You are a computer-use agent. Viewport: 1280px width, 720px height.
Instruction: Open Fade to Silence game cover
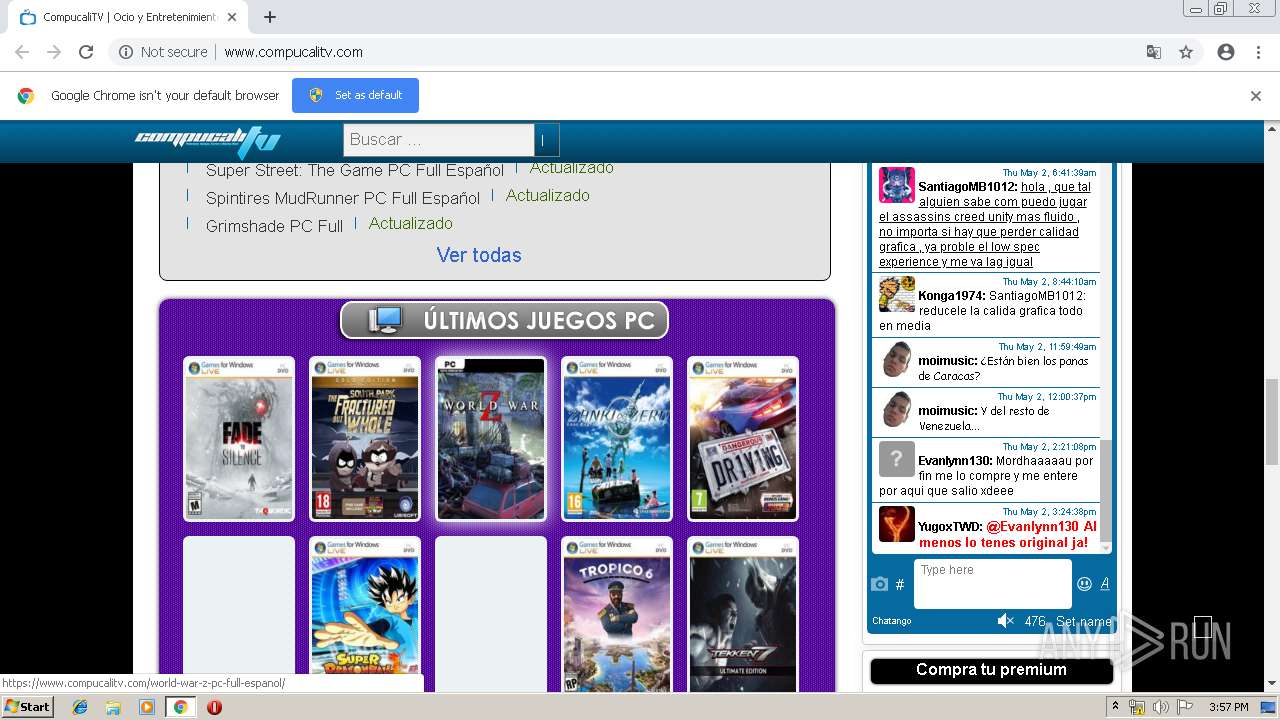point(239,439)
